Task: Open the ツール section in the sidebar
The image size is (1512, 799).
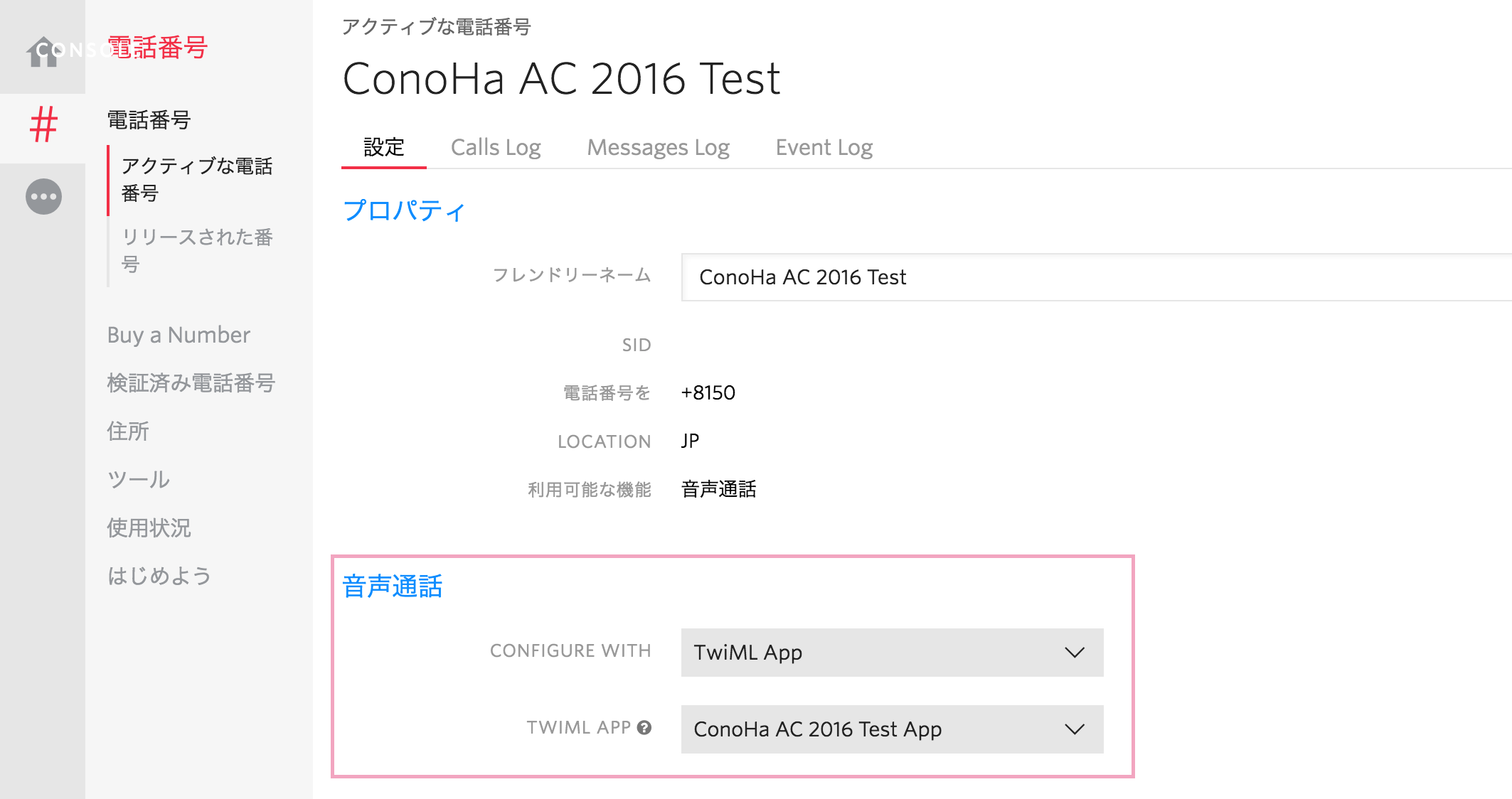Action: [138, 478]
